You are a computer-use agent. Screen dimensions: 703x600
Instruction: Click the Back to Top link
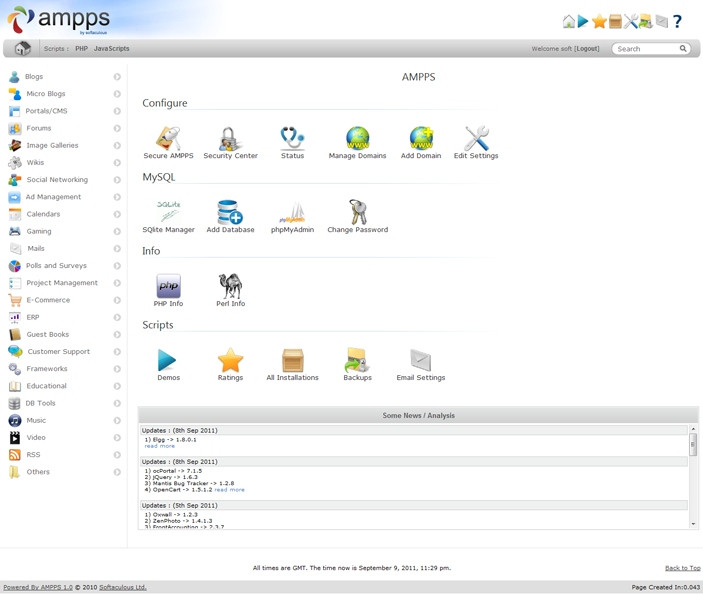(682, 568)
